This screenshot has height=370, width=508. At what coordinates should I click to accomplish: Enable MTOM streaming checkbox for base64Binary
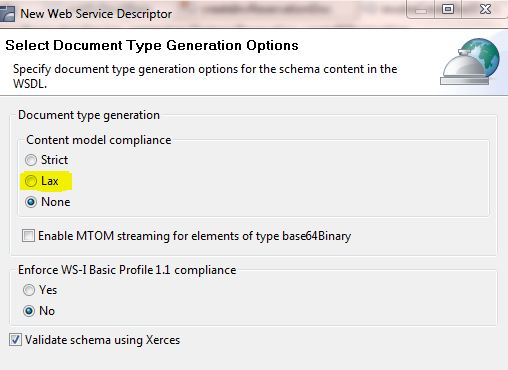click(x=28, y=236)
